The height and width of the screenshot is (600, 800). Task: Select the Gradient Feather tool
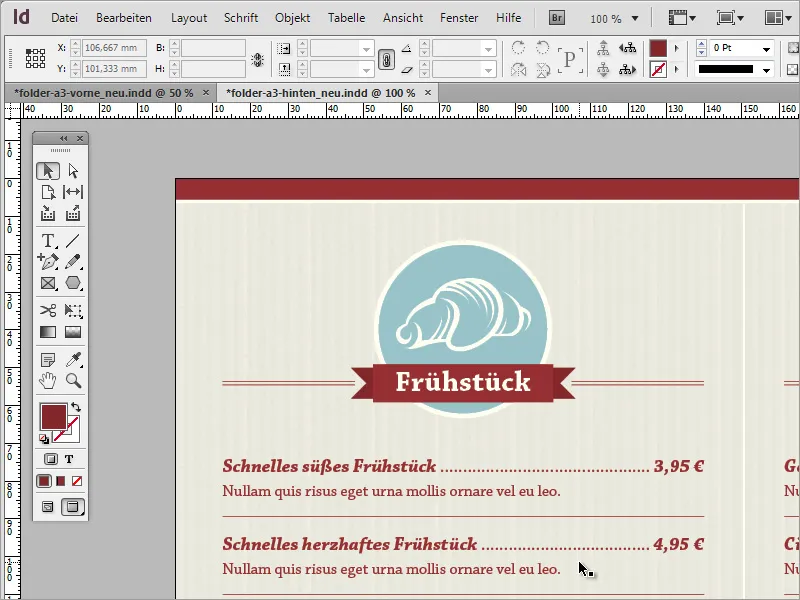point(73,332)
